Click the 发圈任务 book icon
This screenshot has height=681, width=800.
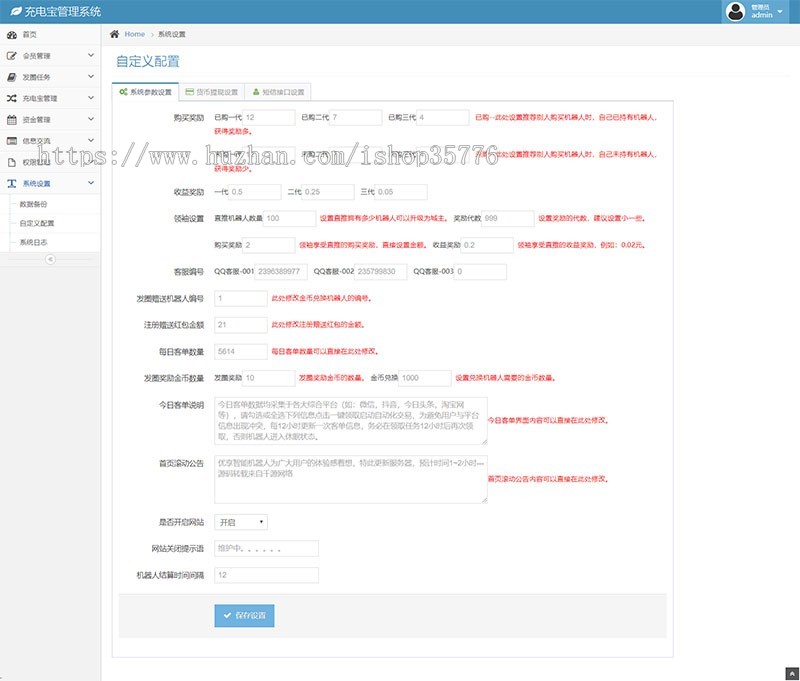pyautogui.click(x=12, y=77)
